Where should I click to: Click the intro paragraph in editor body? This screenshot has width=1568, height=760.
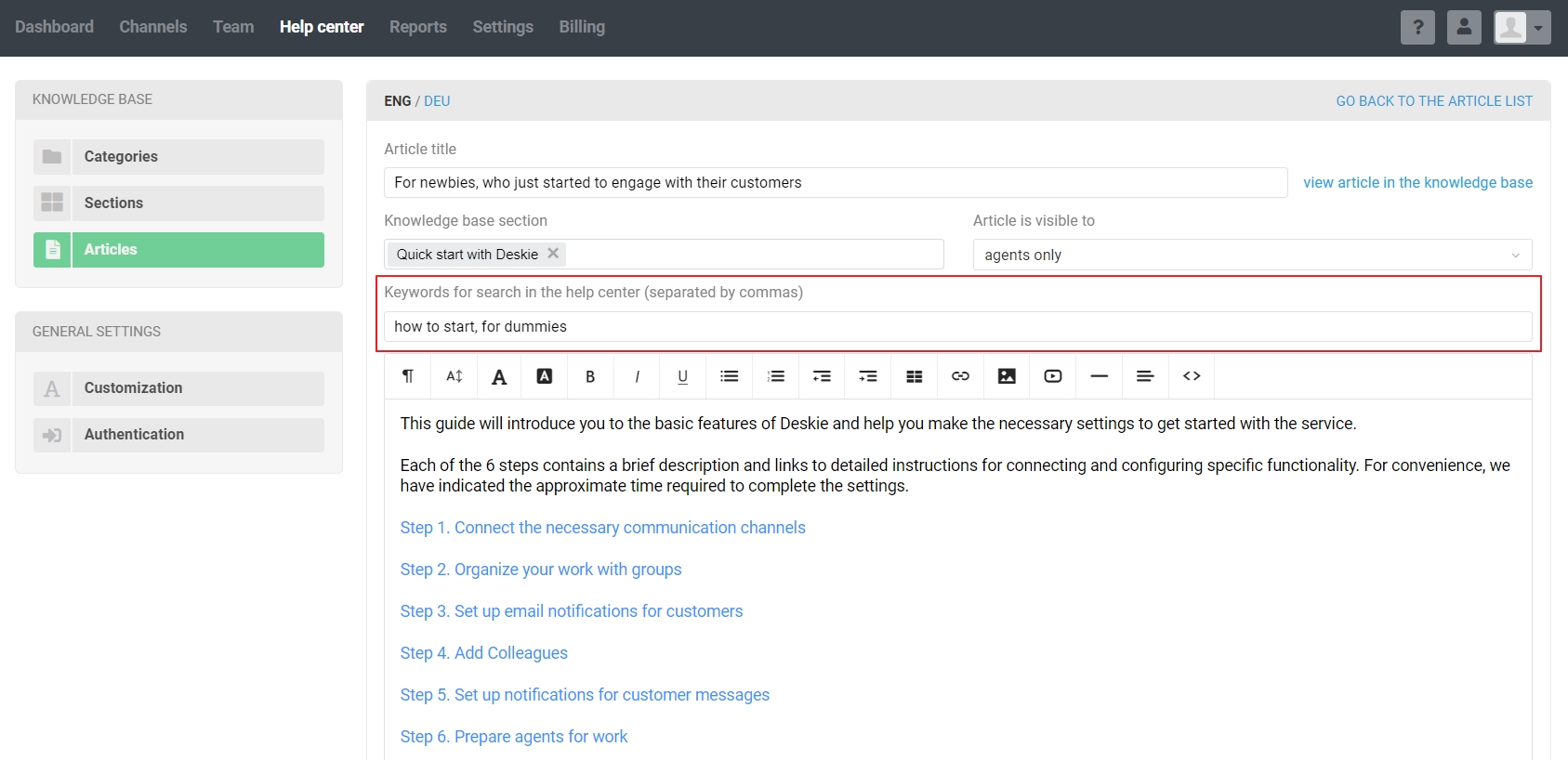[878, 424]
